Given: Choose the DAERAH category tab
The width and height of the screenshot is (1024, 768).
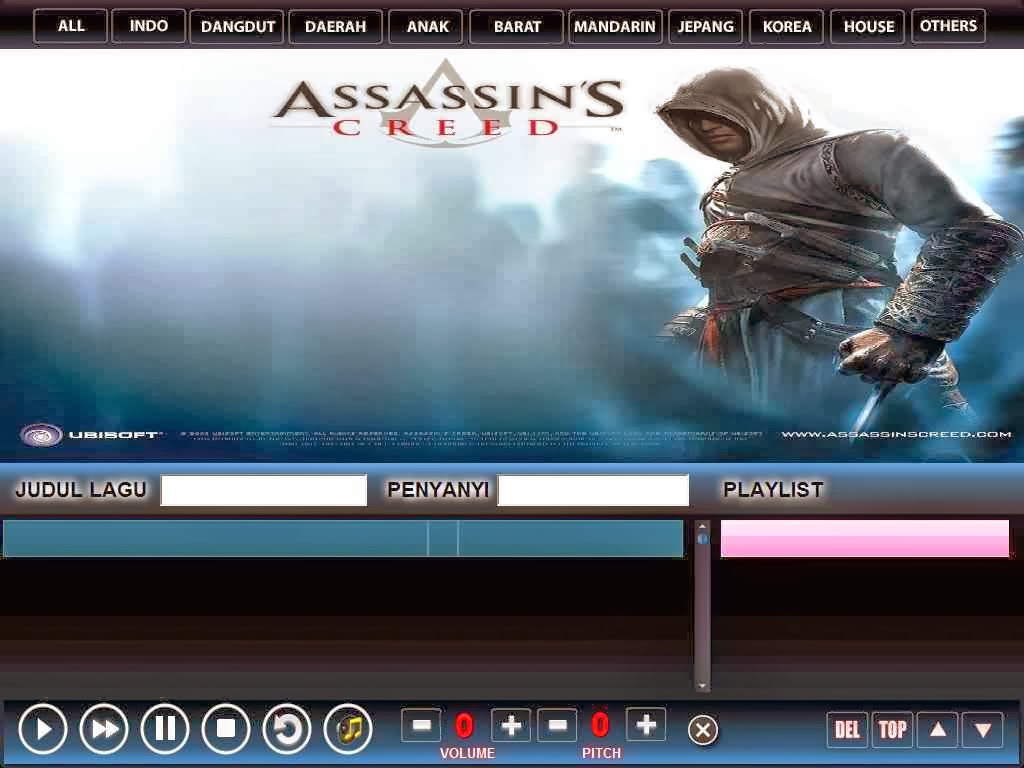Looking at the screenshot, I should pos(336,27).
